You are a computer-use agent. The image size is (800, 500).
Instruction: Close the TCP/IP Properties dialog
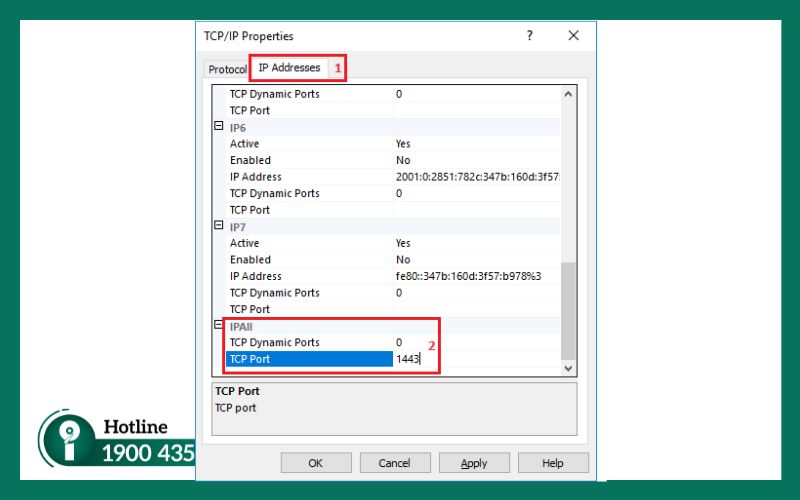(573, 35)
